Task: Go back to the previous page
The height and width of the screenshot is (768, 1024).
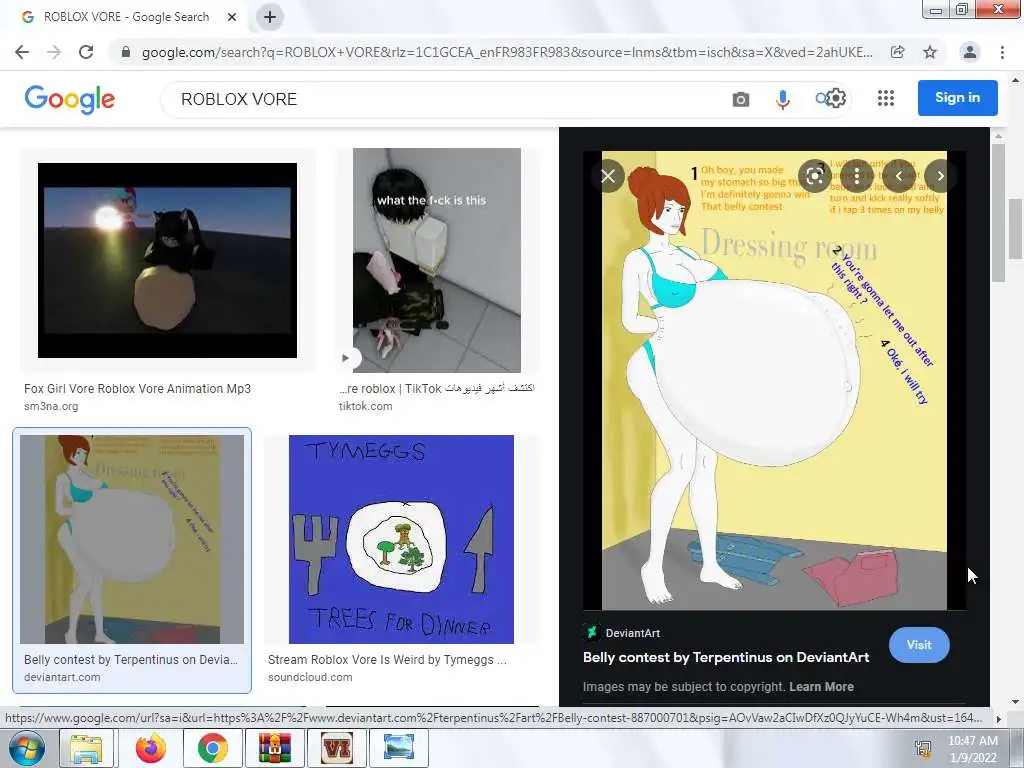Action: [22, 52]
